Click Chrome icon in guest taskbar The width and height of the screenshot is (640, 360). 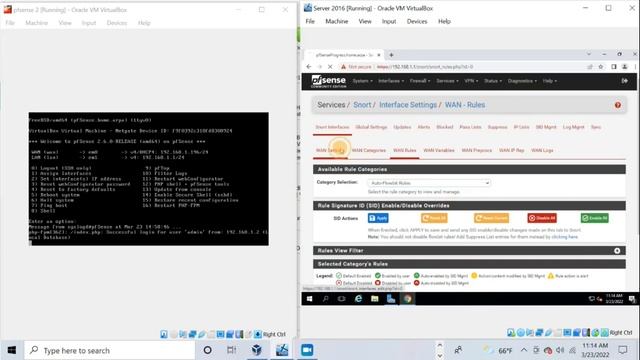pyautogui.click(x=407, y=299)
